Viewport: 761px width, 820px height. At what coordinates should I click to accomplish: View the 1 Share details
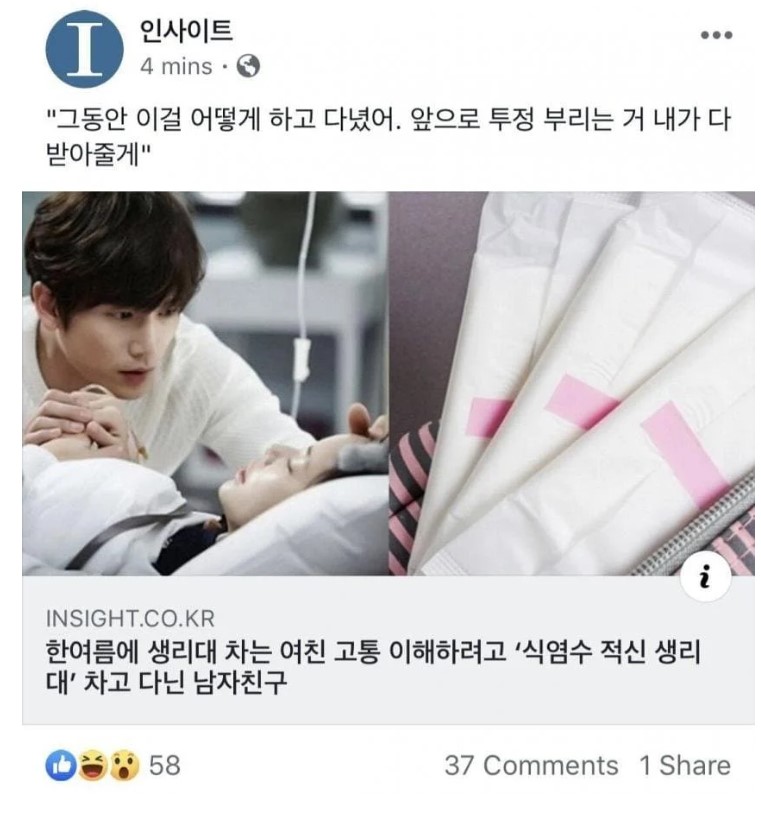[685, 766]
